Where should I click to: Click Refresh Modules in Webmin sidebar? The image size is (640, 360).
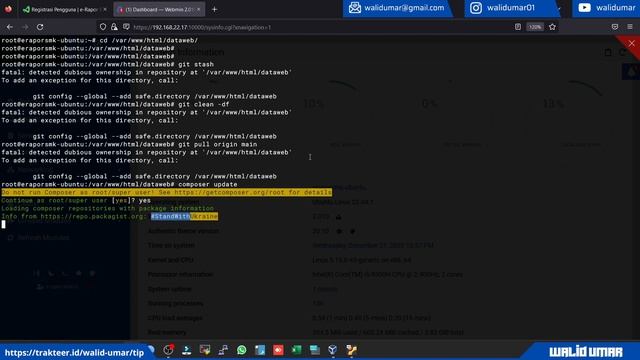(39, 238)
